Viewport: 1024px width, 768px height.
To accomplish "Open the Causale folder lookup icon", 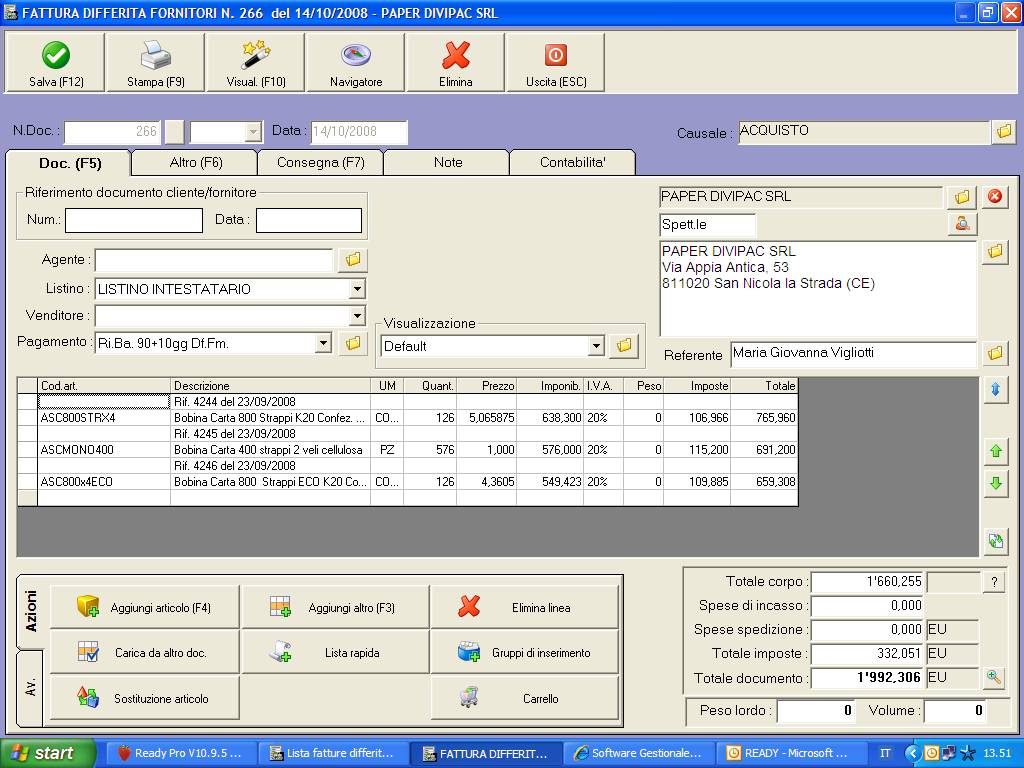I will pos(1004,131).
